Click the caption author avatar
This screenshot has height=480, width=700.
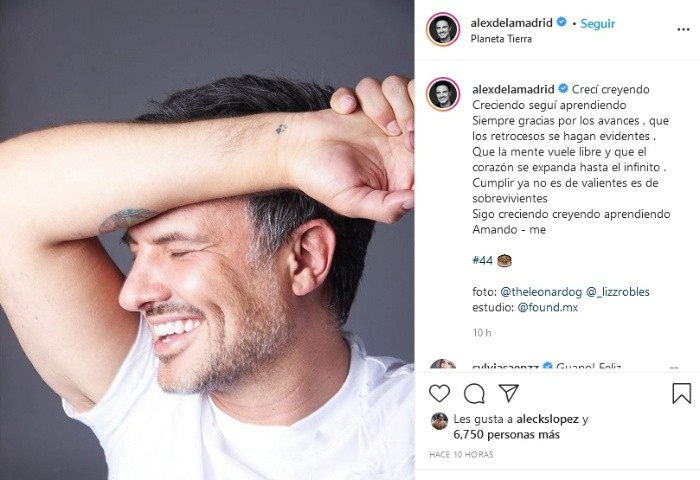pyautogui.click(x=443, y=94)
